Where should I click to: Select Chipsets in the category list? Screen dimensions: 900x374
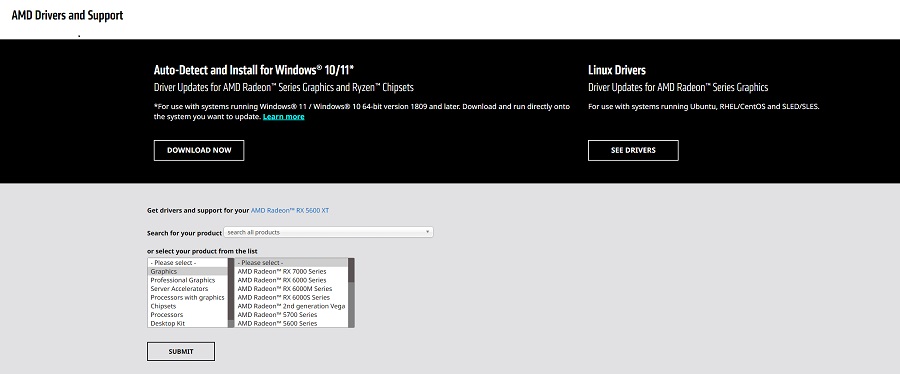[x=188, y=306]
